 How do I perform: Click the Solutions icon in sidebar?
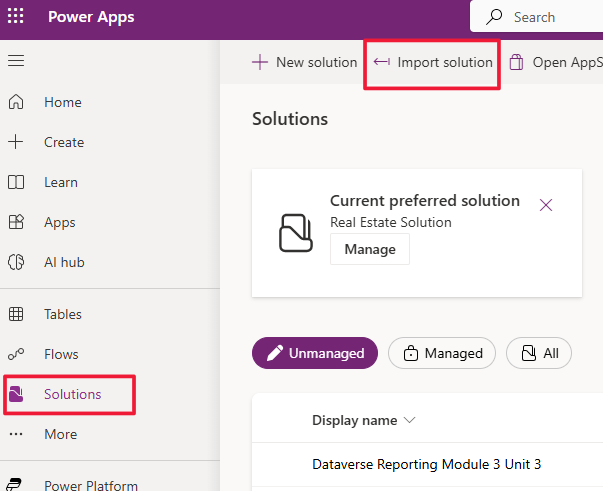pos(16,394)
